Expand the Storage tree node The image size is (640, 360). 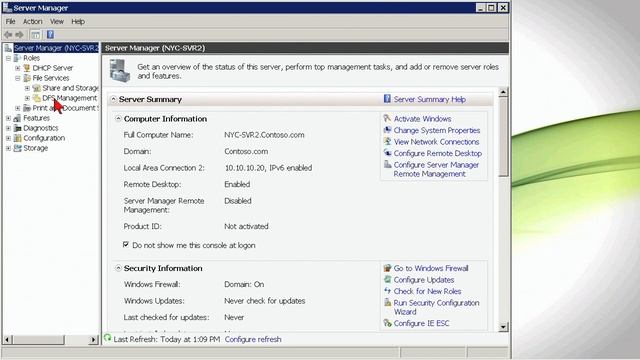8,148
